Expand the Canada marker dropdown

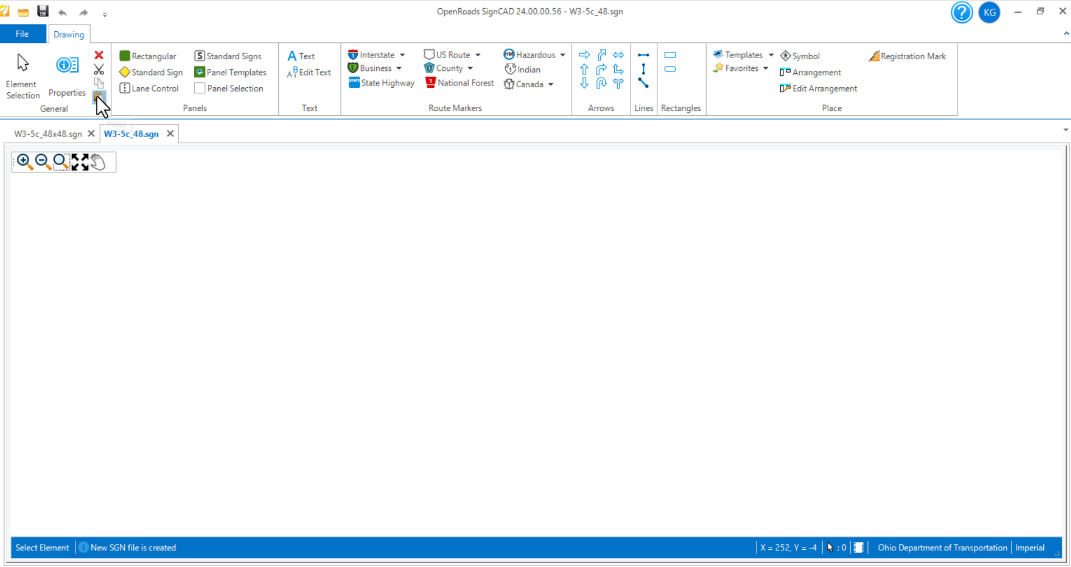pos(551,84)
